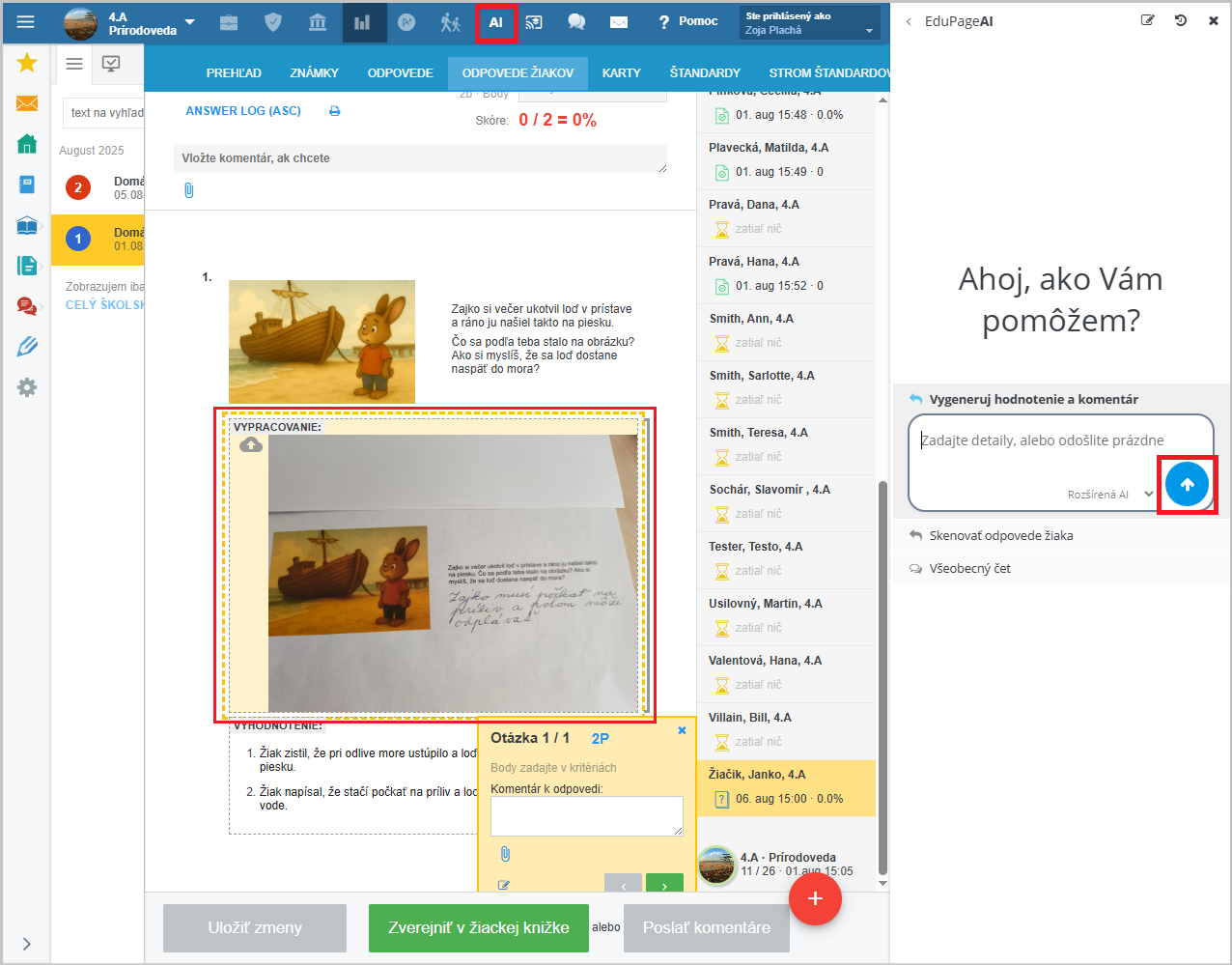This screenshot has width=1232, height=965.
Task: Click the Komentár k odpovedi text box
Action: (x=586, y=815)
